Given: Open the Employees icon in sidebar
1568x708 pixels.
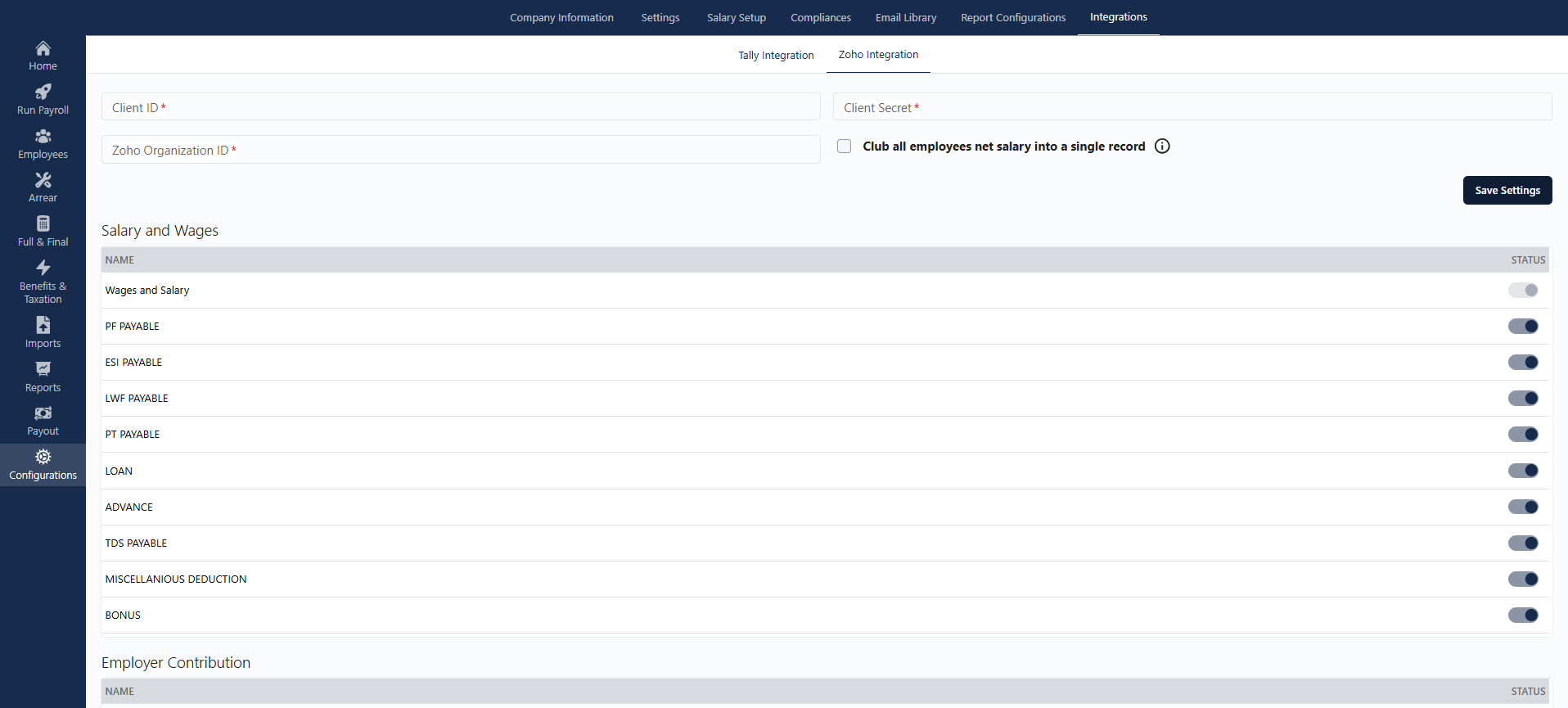Looking at the screenshot, I should [43, 136].
